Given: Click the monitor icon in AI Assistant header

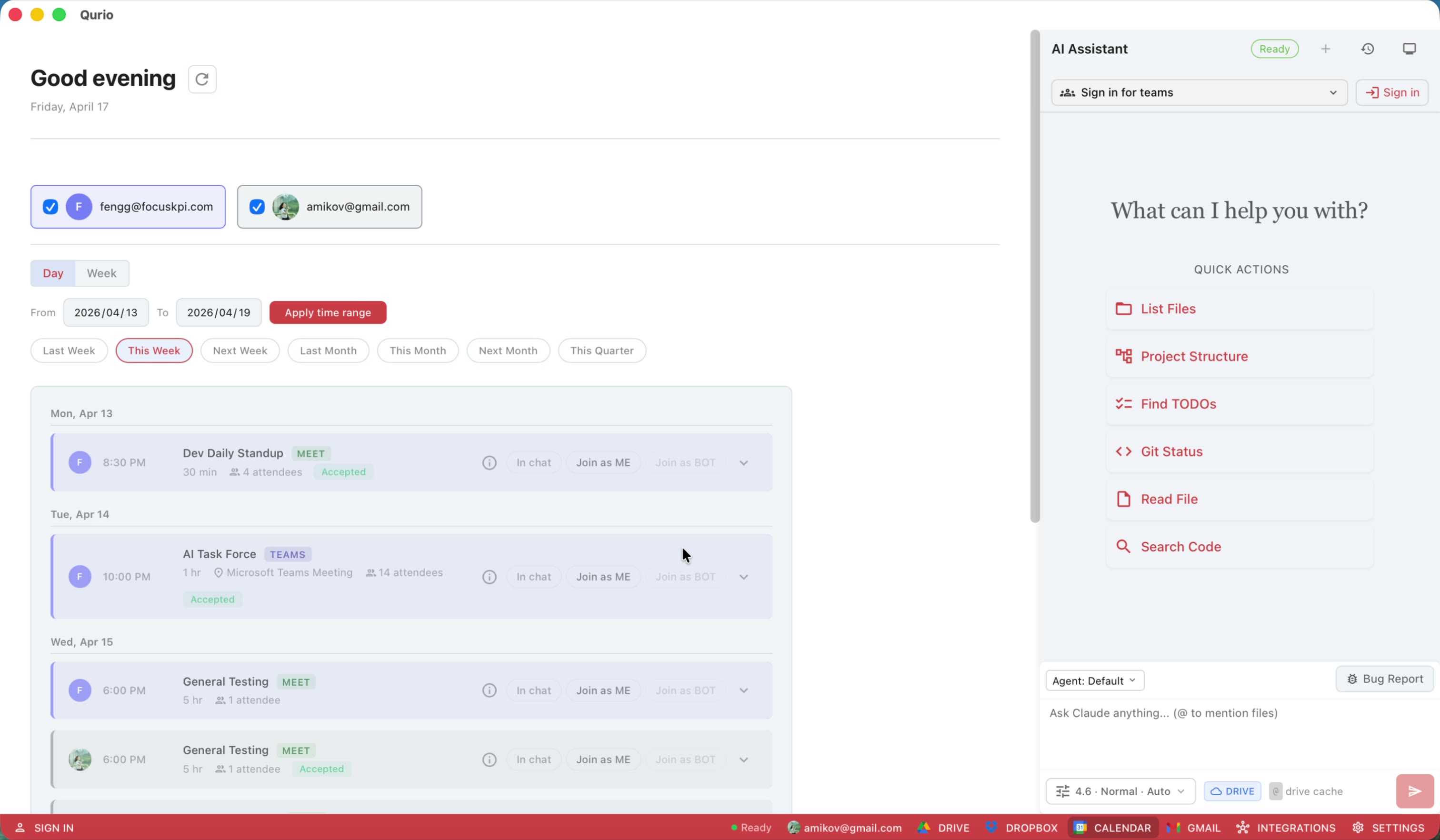Looking at the screenshot, I should (x=1409, y=49).
